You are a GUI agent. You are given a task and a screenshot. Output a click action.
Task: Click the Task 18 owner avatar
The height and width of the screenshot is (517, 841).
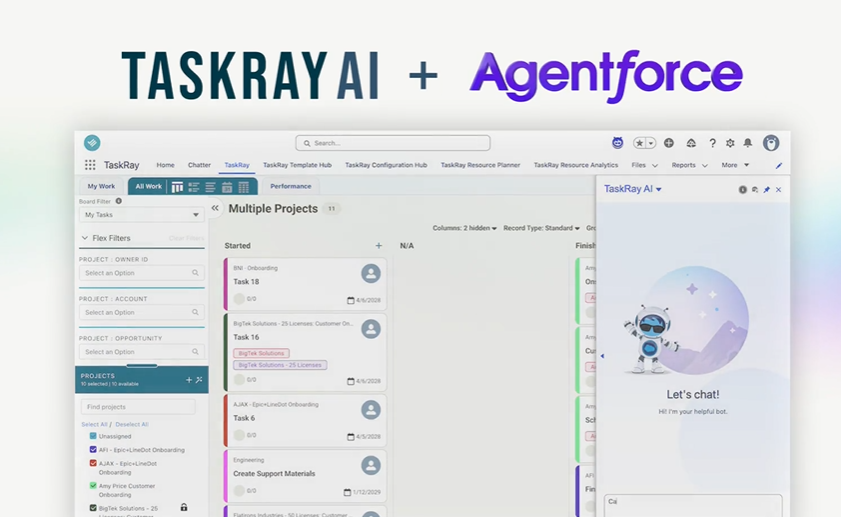pyautogui.click(x=371, y=274)
